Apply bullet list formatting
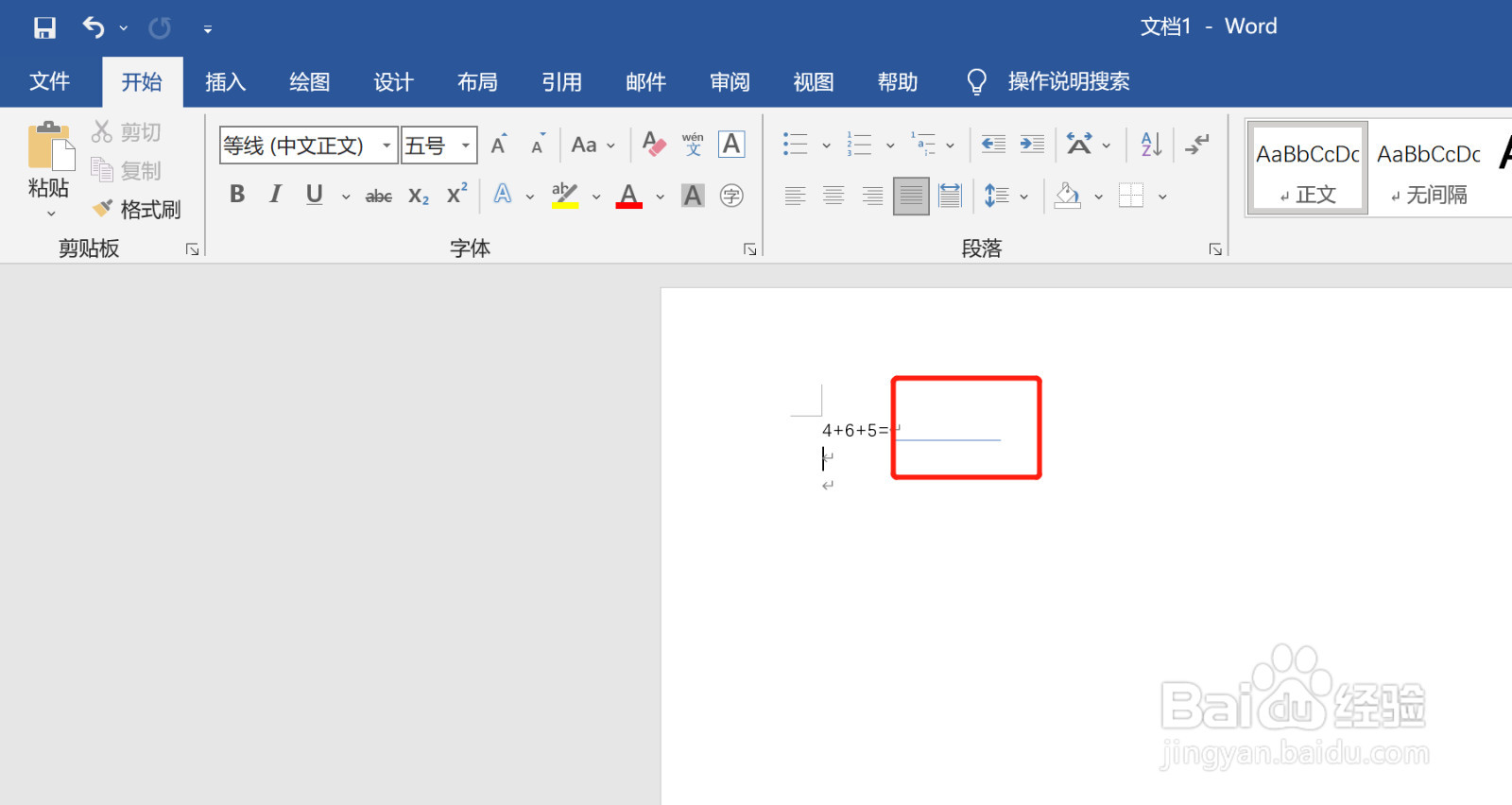The image size is (1512, 805). click(796, 145)
